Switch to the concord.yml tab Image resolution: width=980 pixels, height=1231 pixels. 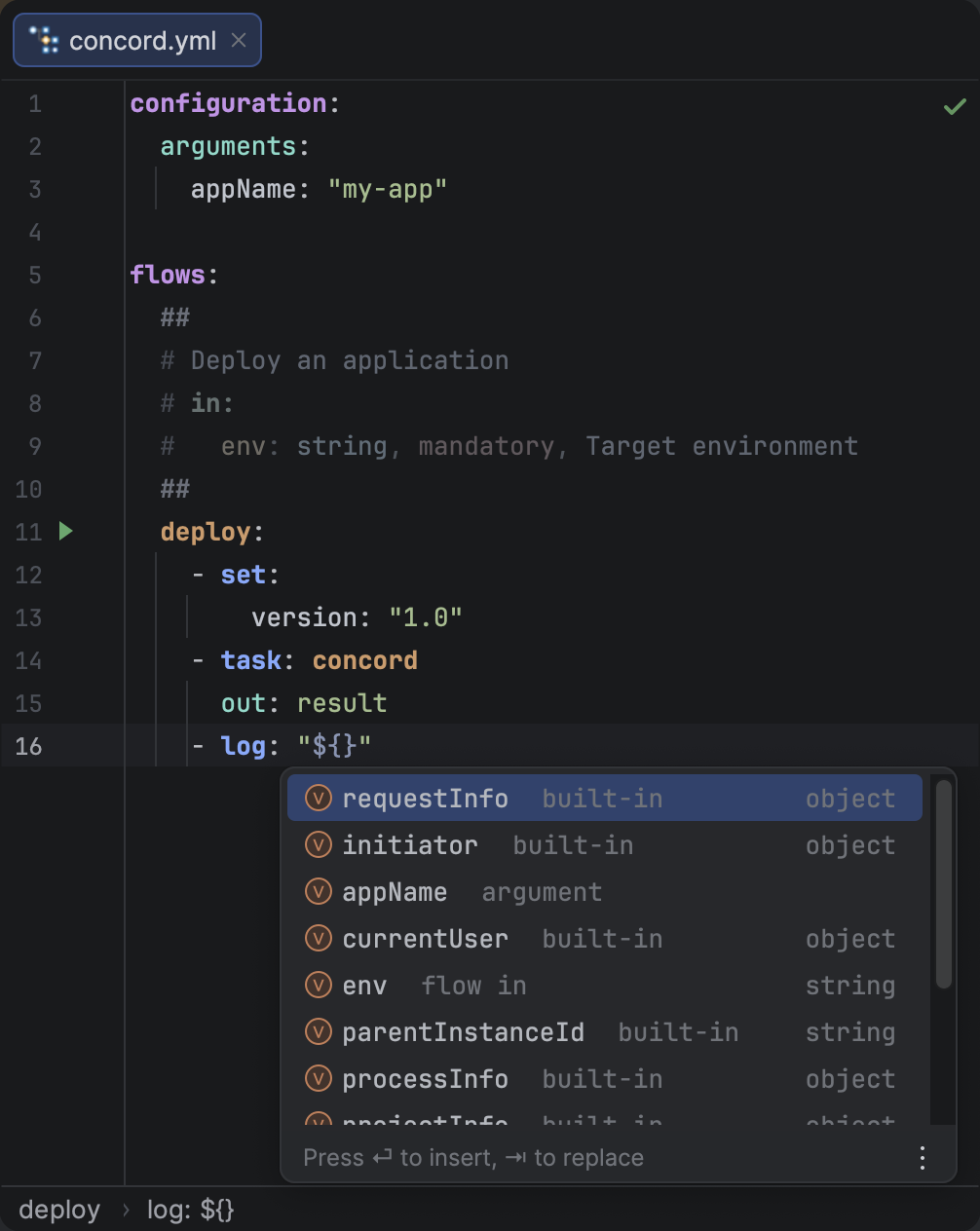142,41
